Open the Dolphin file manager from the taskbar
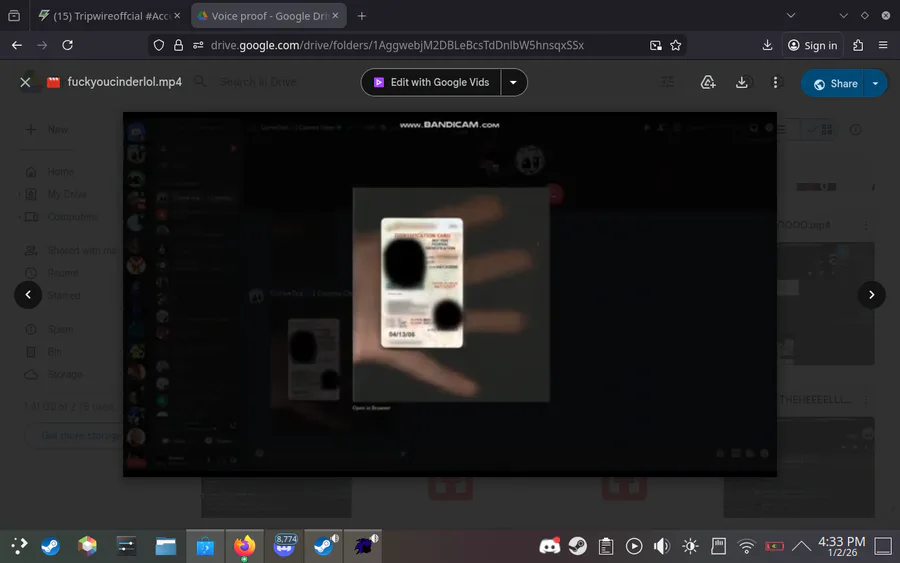This screenshot has width=900, height=563. pyautogui.click(x=166, y=546)
